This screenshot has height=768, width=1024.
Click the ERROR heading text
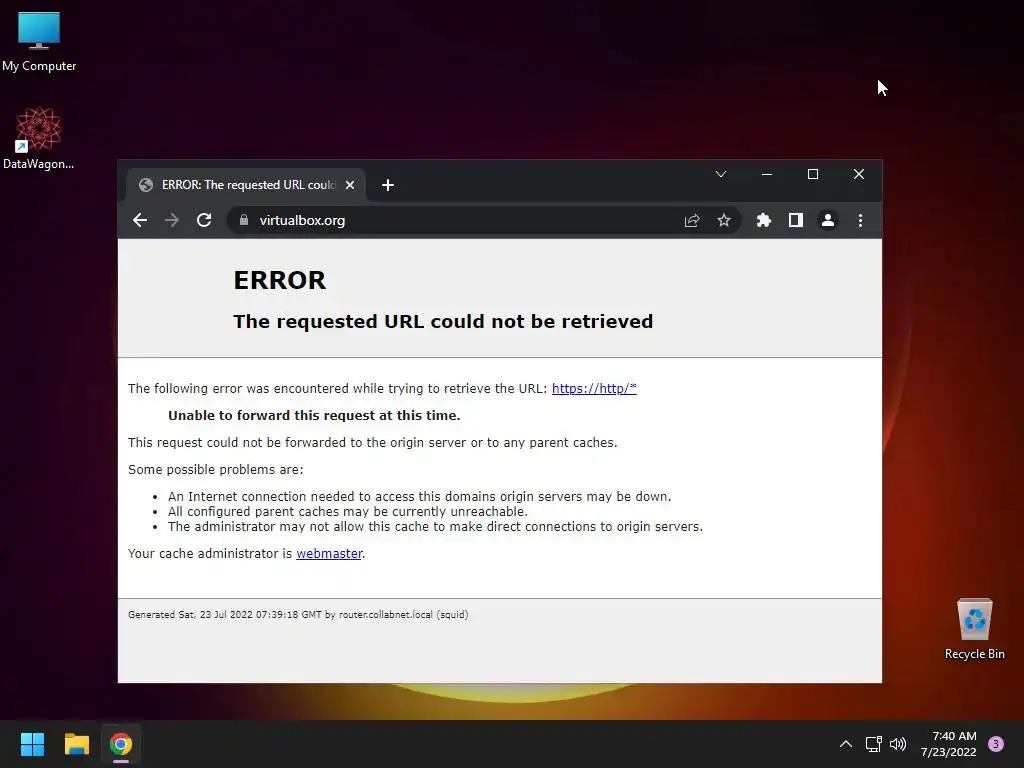pyautogui.click(x=280, y=280)
